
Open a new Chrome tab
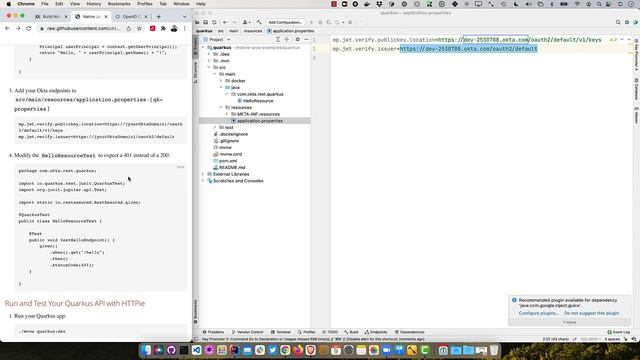(x=158, y=17)
